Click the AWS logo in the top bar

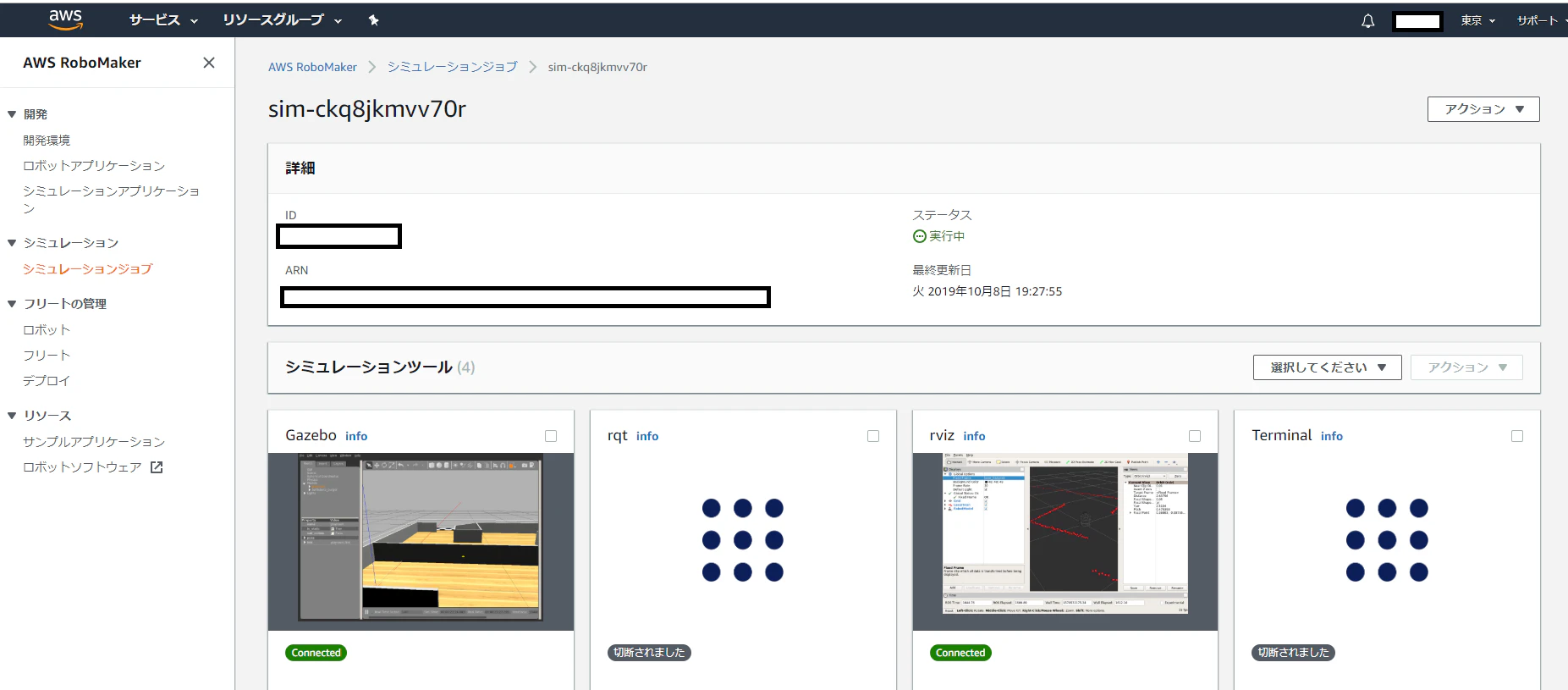tap(65, 19)
